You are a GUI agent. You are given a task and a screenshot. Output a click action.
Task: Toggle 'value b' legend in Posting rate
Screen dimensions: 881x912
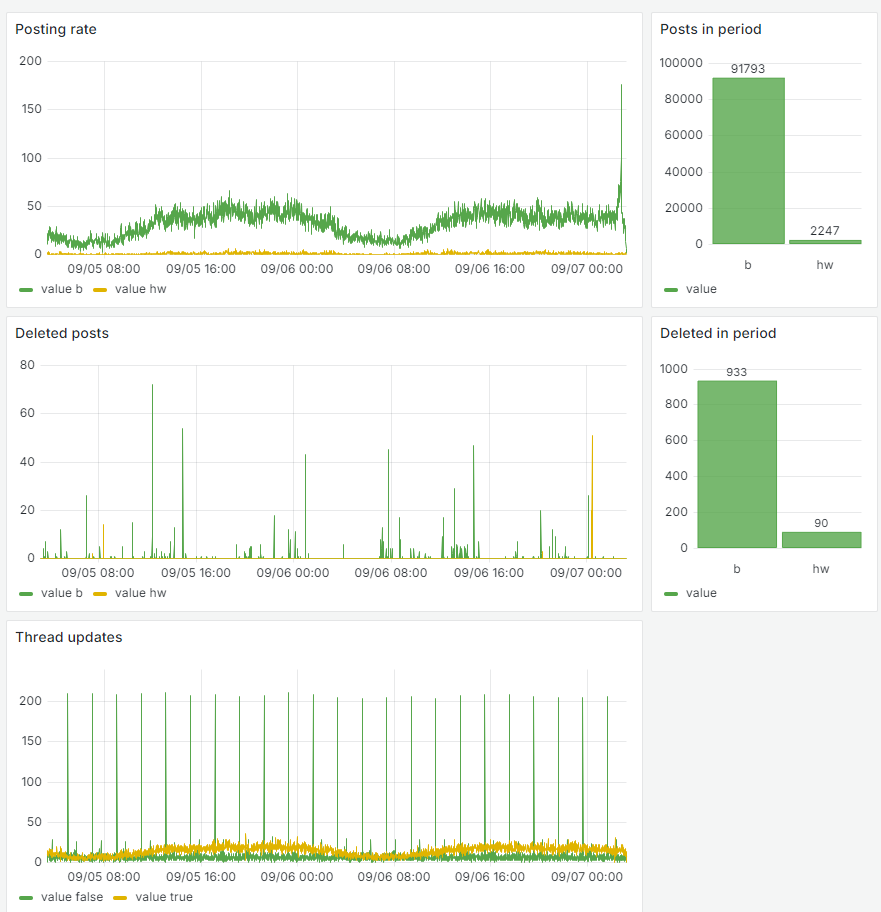62,289
